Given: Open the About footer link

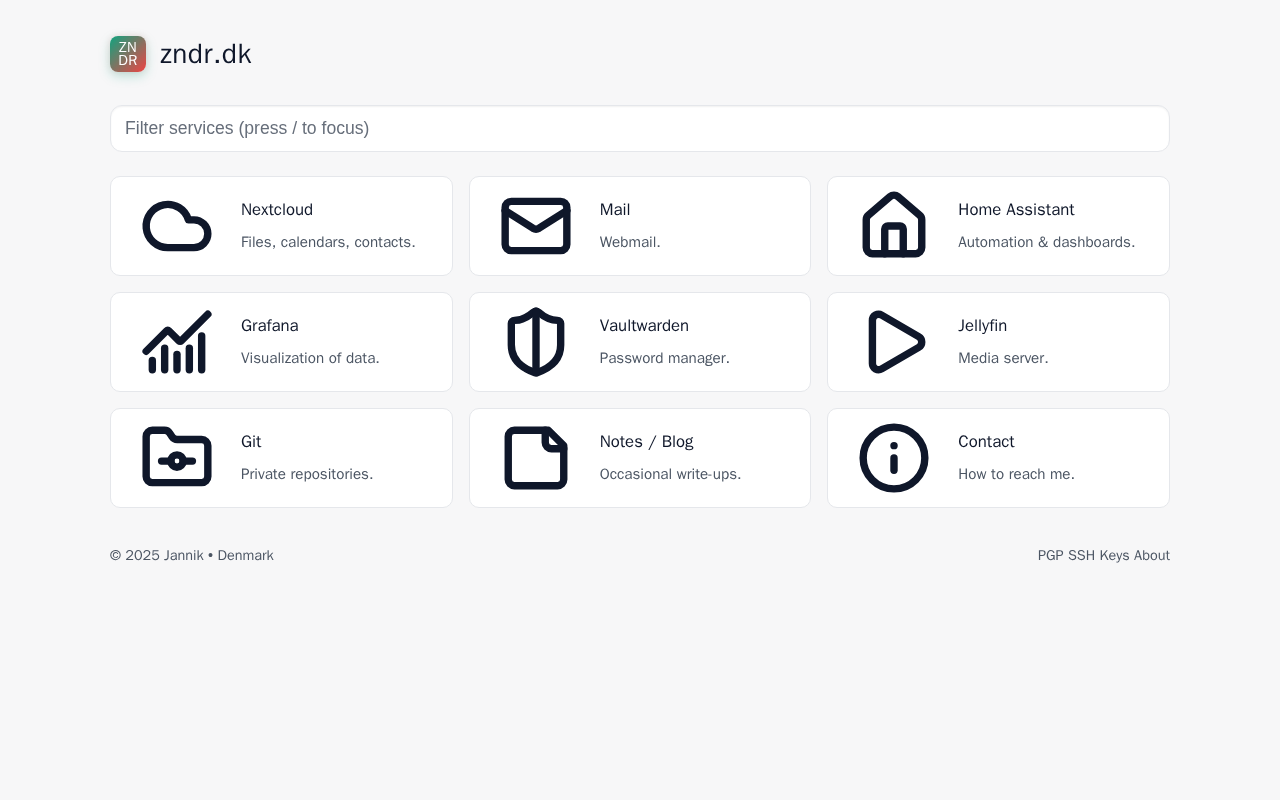Looking at the screenshot, I should tap(1152, 556).
